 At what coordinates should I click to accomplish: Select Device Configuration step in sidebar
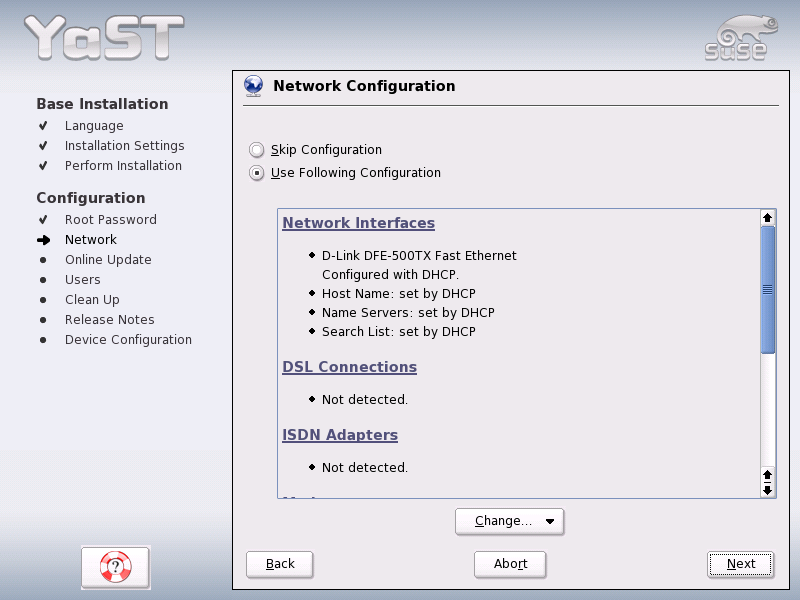click(128, 340)
